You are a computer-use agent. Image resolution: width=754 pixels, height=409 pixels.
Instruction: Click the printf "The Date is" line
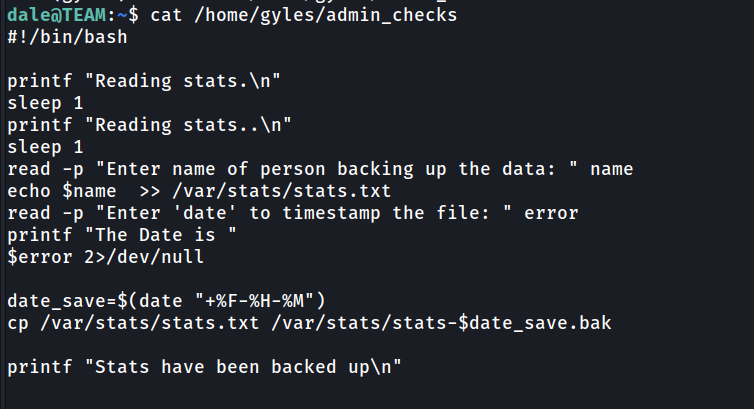point(122,235)
